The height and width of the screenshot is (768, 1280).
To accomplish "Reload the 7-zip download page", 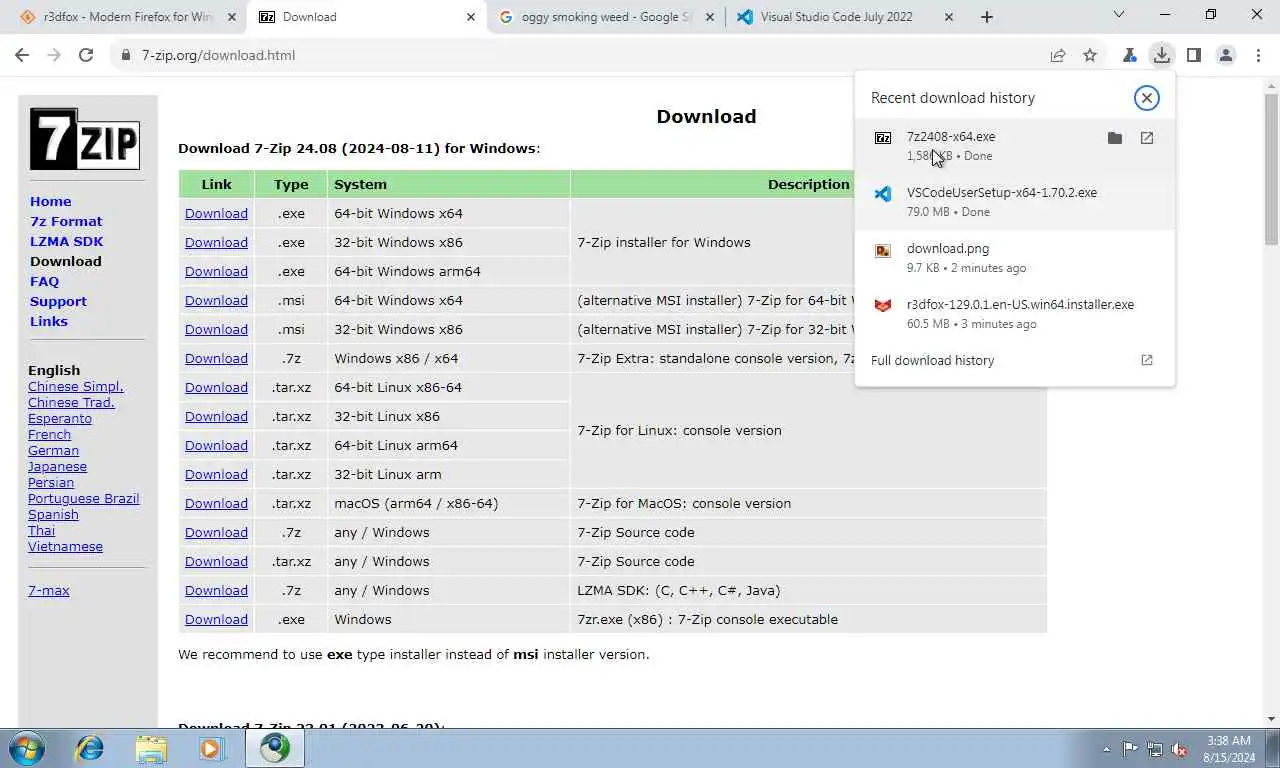I will point(86,55).
